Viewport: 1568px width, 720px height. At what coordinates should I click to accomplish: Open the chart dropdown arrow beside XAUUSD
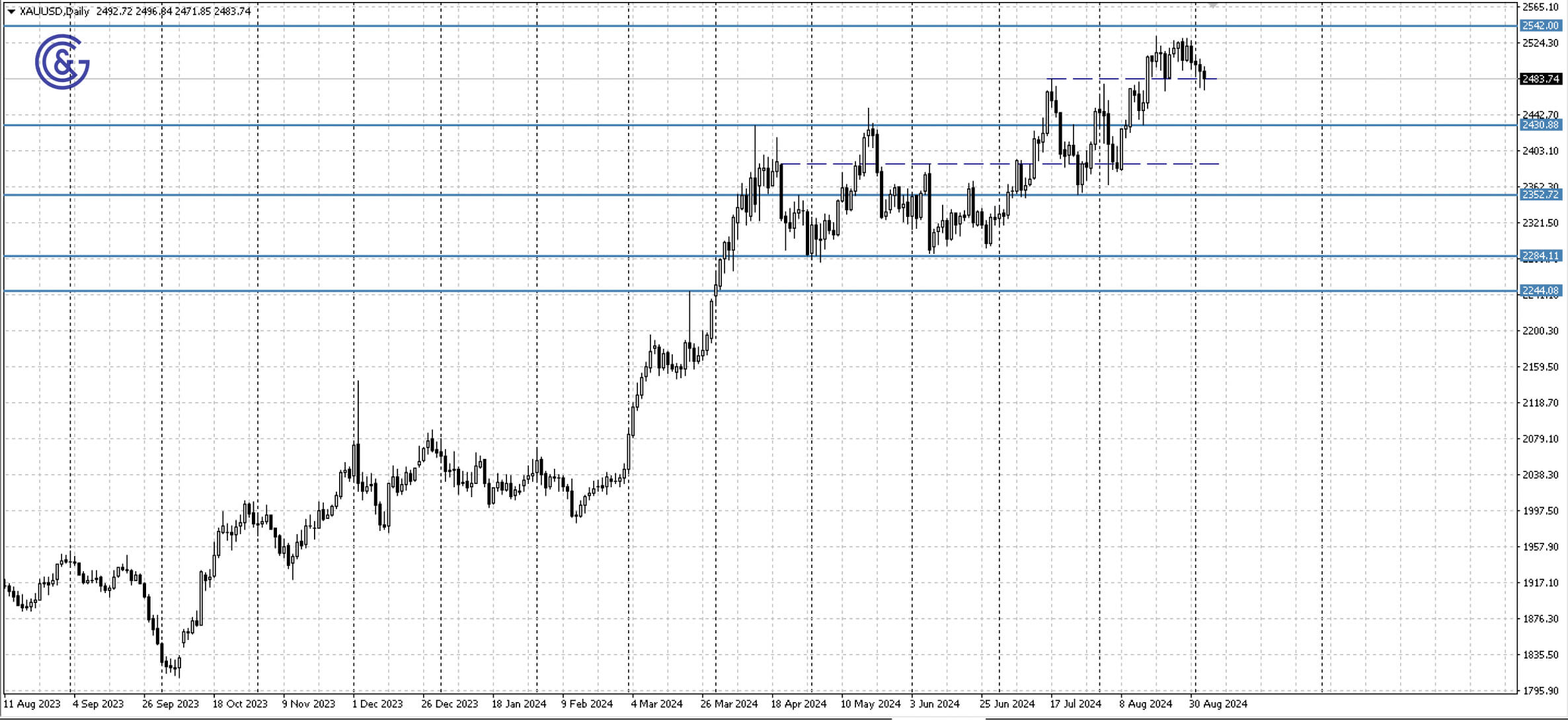point(9,11)
